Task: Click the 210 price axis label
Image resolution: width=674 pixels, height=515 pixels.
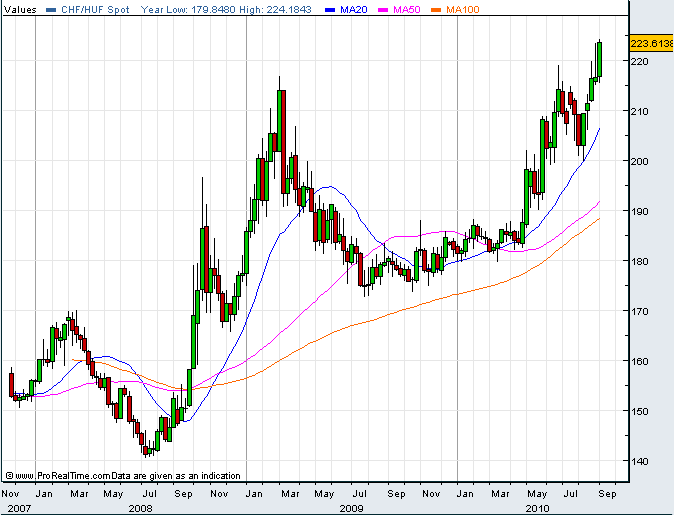Action: (x=639, y=111)
